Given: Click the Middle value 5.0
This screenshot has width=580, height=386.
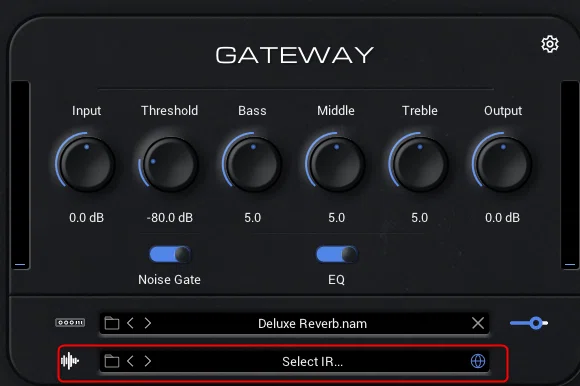Looking at the screenshot, I should point(337,217).
